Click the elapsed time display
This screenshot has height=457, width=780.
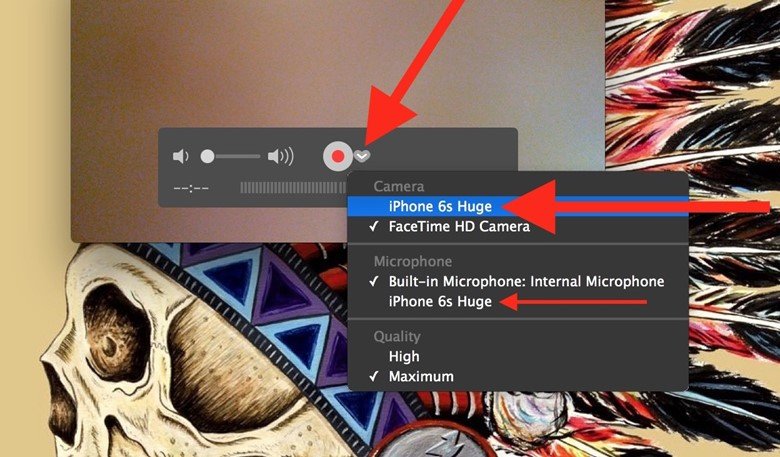pos(191,188)
